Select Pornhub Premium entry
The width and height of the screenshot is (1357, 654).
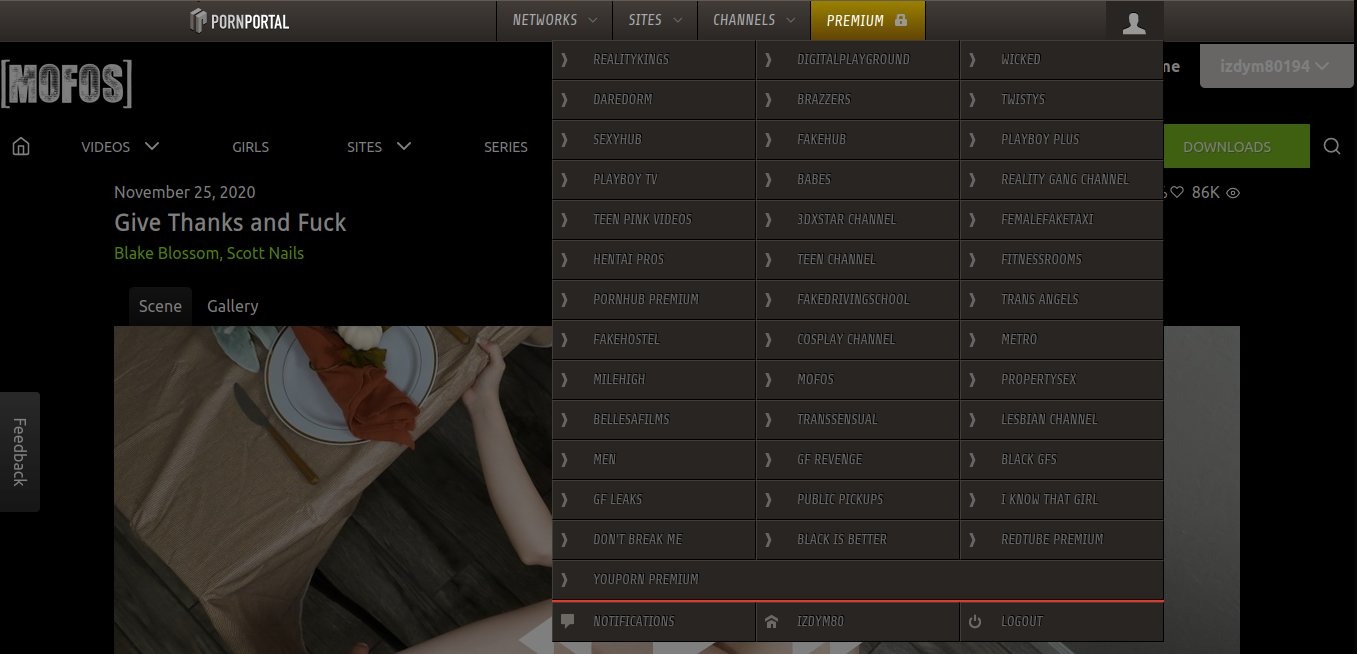(x=654, y=299)
